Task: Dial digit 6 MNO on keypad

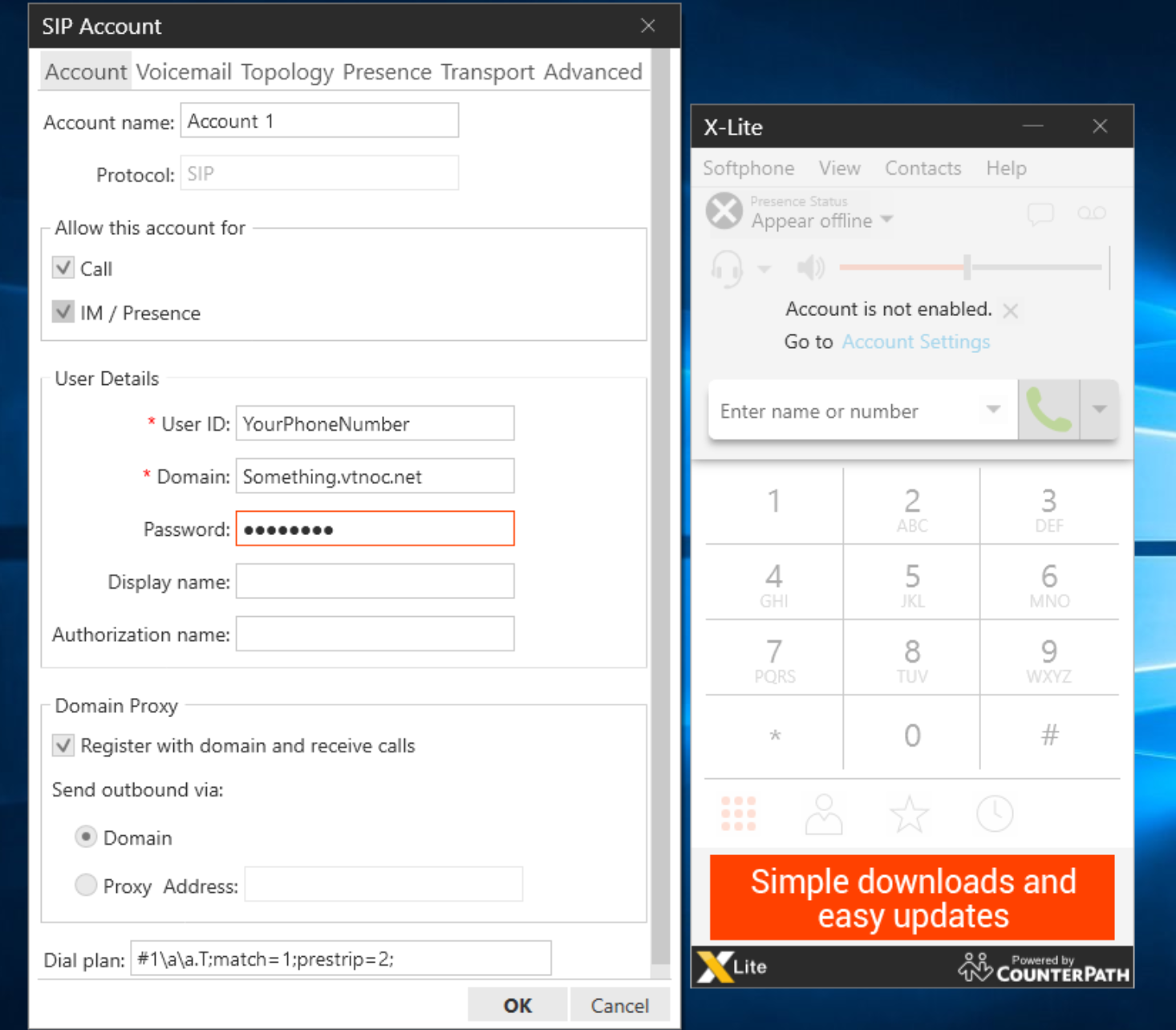Action: pyautogui.click(x=1049, y=582)
